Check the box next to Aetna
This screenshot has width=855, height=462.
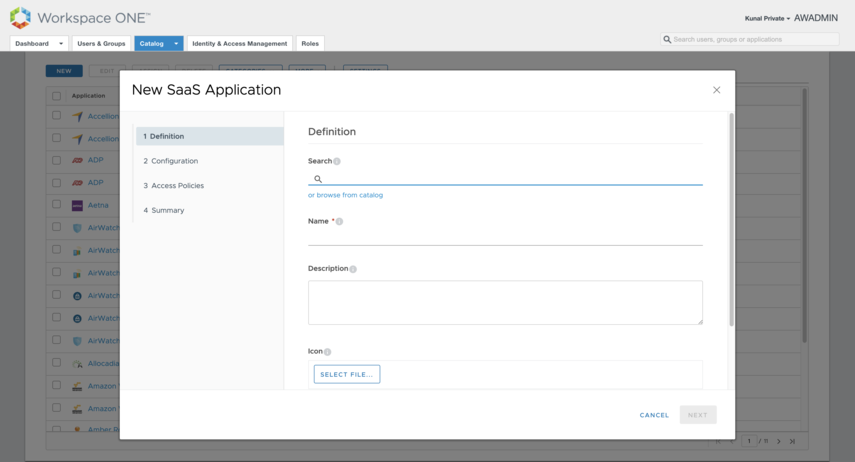click(x=57, y=205)
